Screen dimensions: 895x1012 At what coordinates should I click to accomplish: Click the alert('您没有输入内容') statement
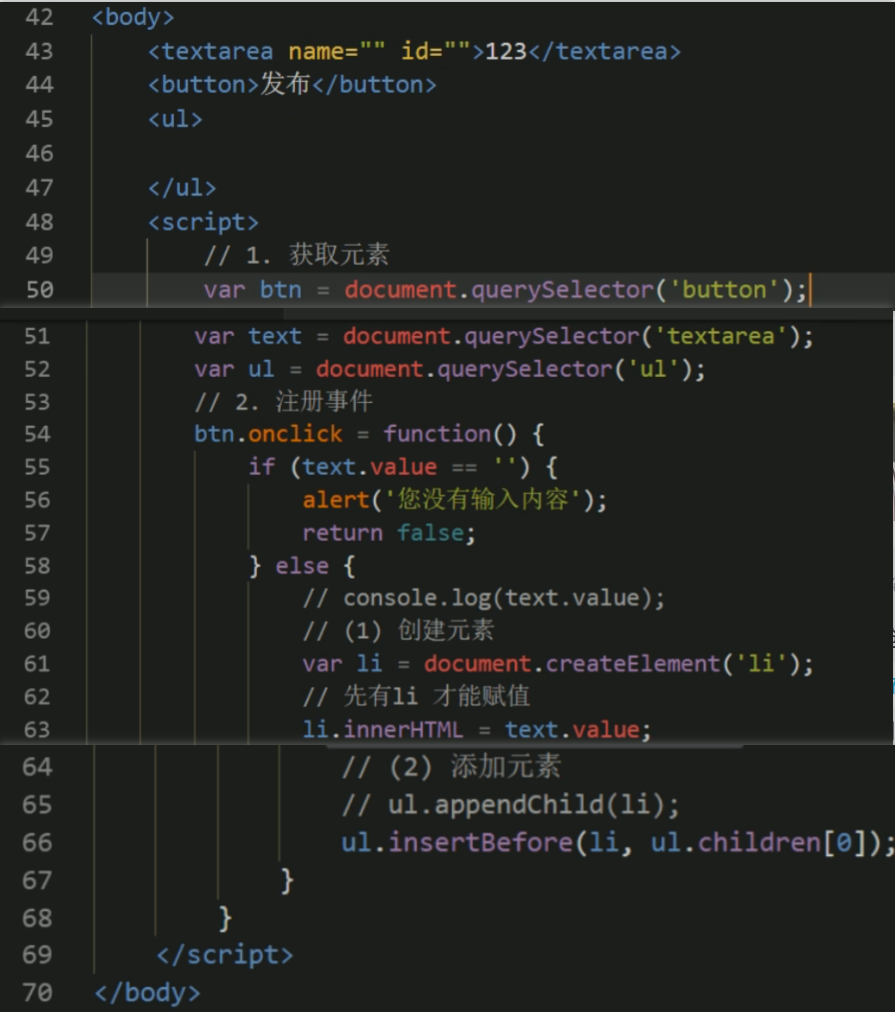click(x=455, y=500)
